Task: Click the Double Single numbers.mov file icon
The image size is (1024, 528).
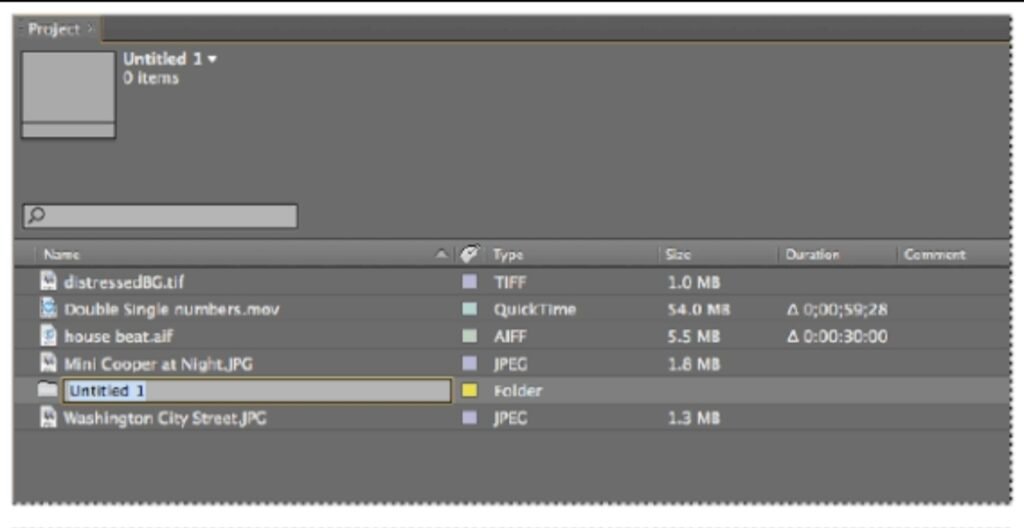Action: coord(47,310)
